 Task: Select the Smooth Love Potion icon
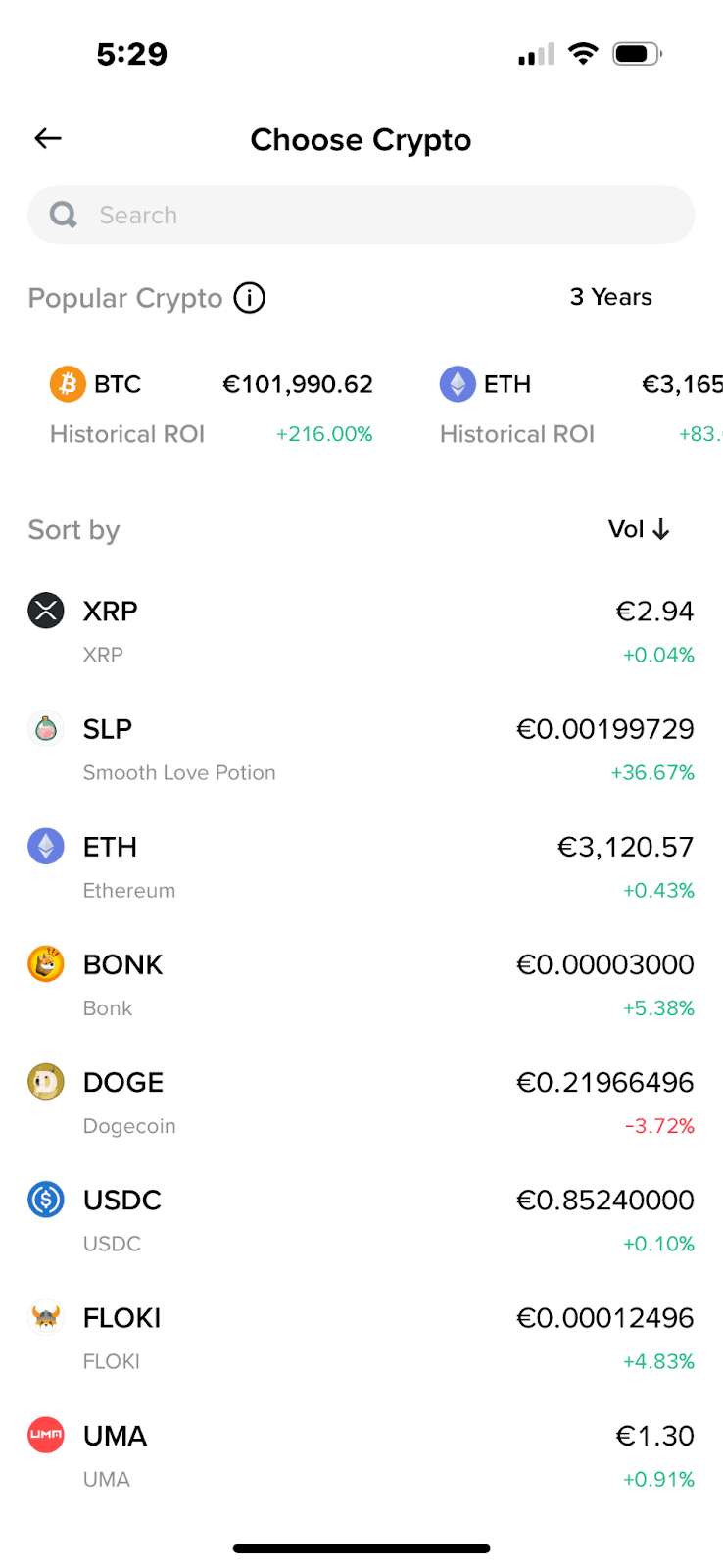46,729
